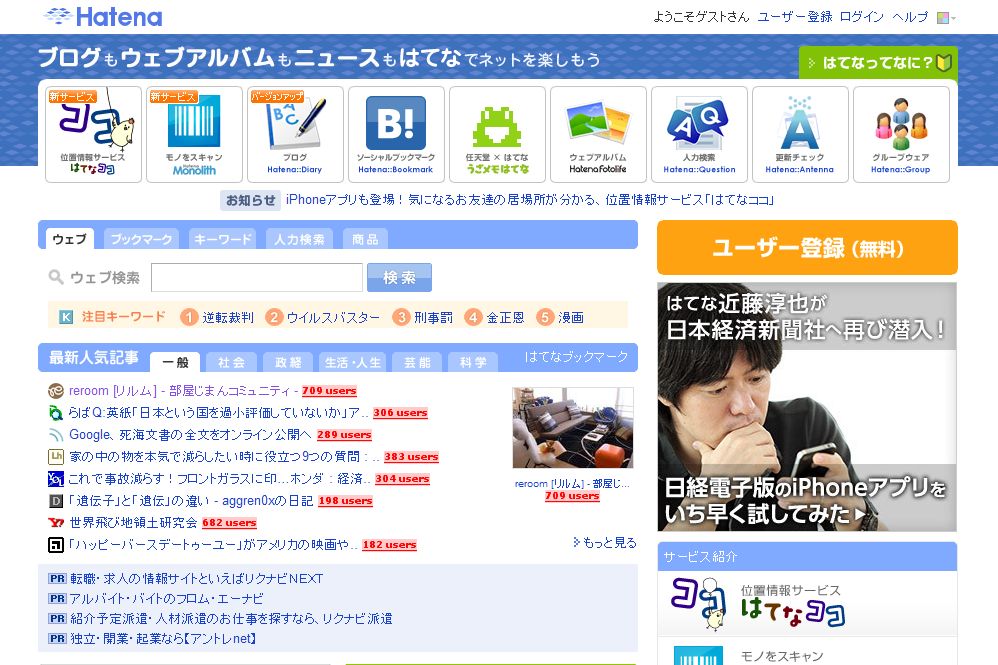Select the キーワード search tab
The image size is (998, 665).
(223, 239)
